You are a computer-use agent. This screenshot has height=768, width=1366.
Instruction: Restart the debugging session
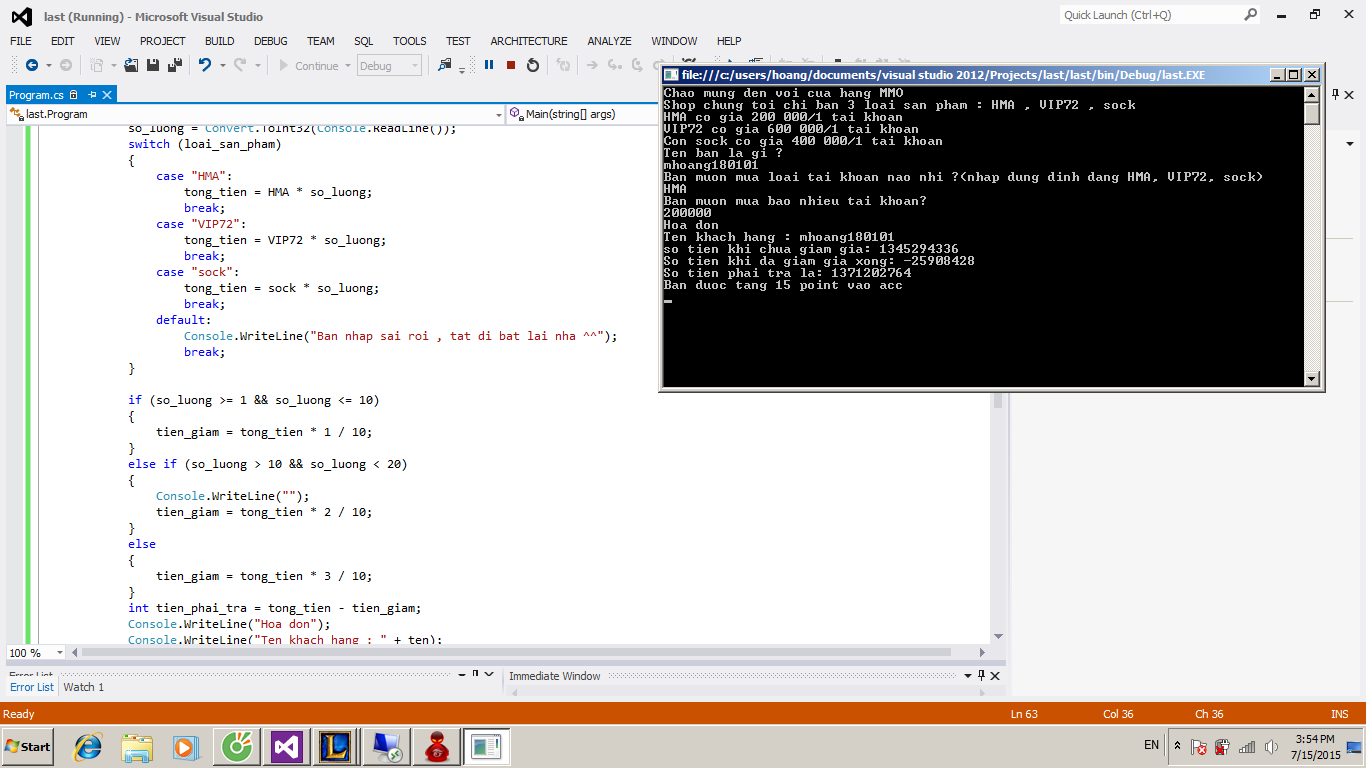[x=533, y=65]
